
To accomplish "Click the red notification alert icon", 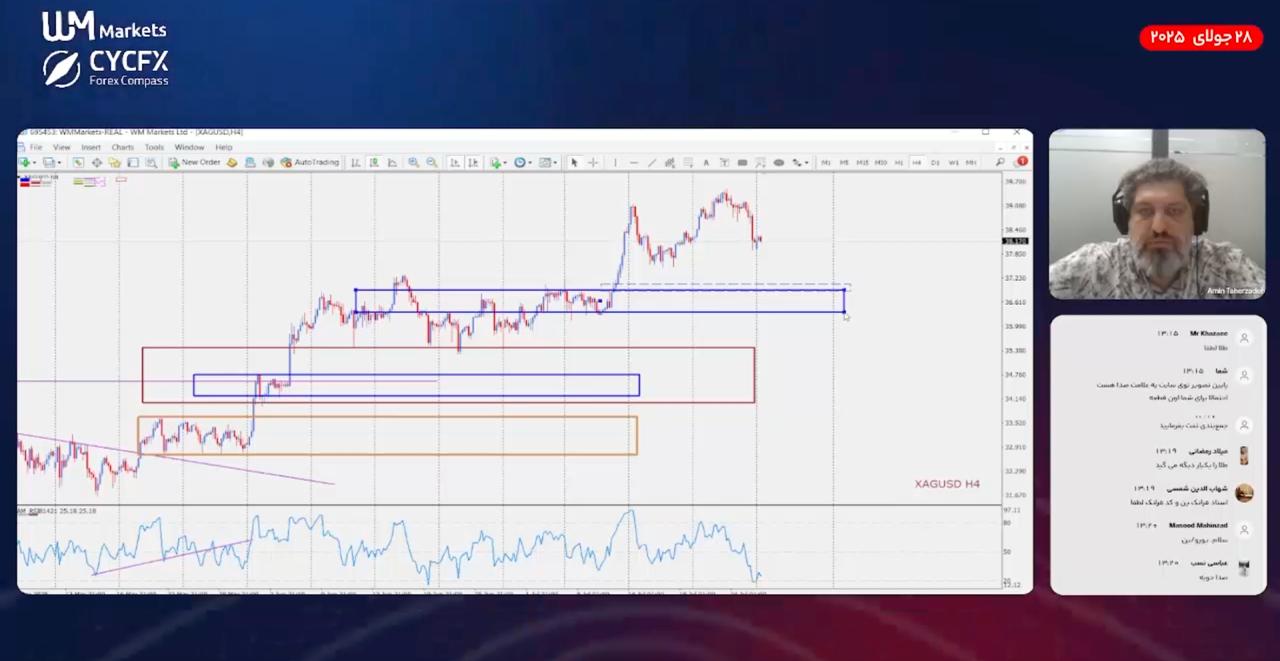I will [x=1022, y=162].
